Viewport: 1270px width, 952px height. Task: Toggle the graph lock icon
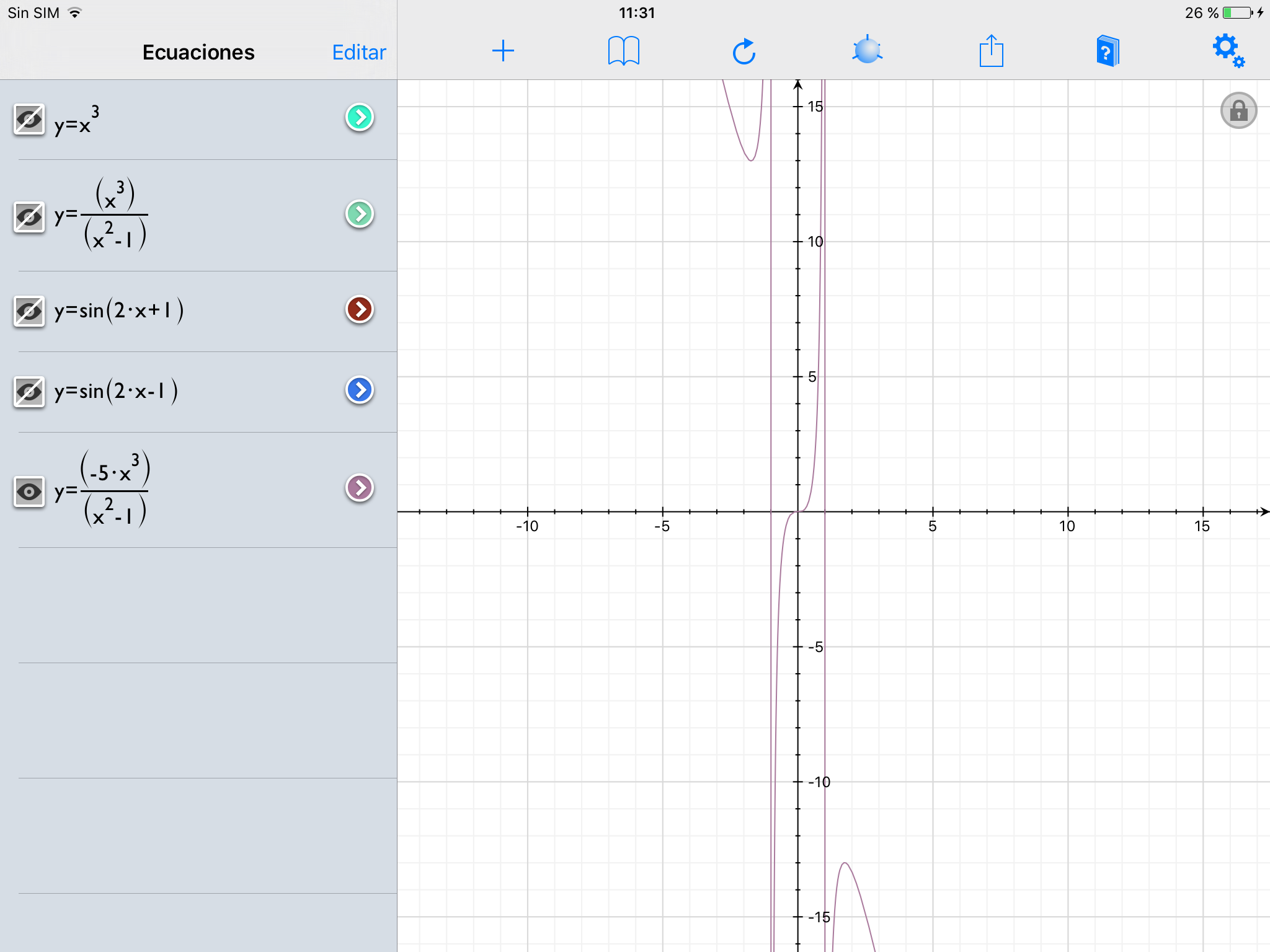point(1238,111)
